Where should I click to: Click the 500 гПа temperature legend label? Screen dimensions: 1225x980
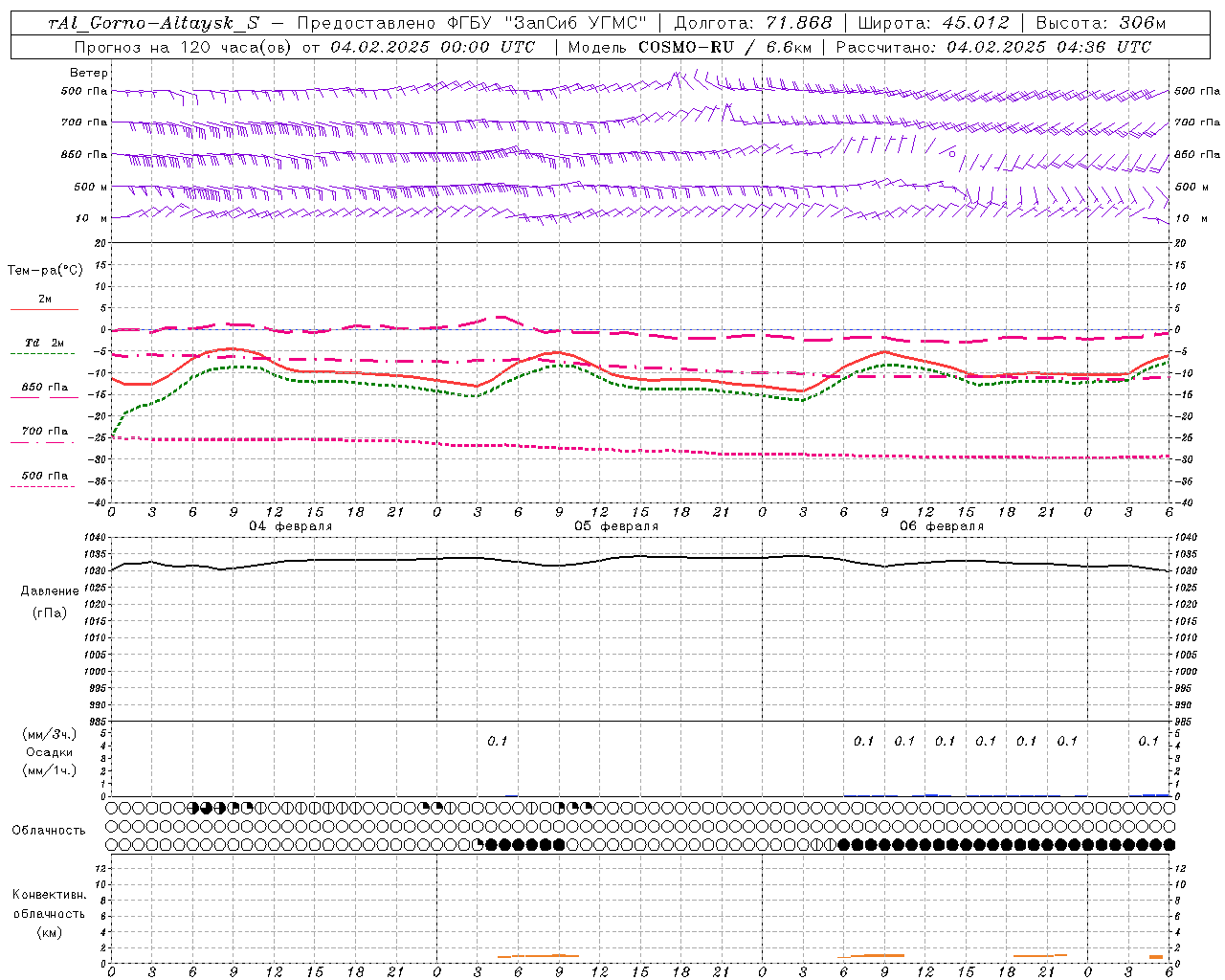(x=45, y=476)
